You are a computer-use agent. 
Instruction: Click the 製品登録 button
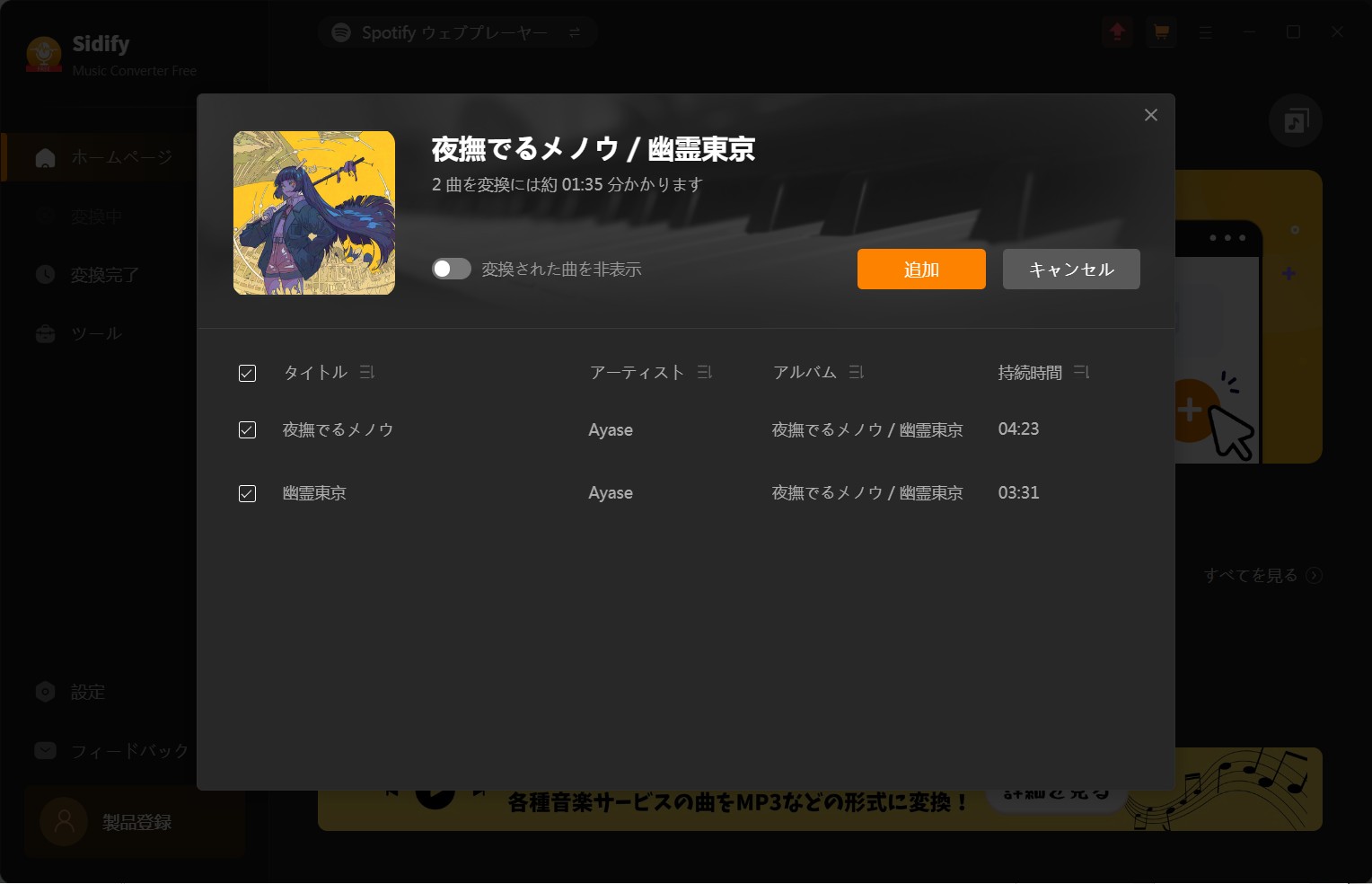coord(135,822)
